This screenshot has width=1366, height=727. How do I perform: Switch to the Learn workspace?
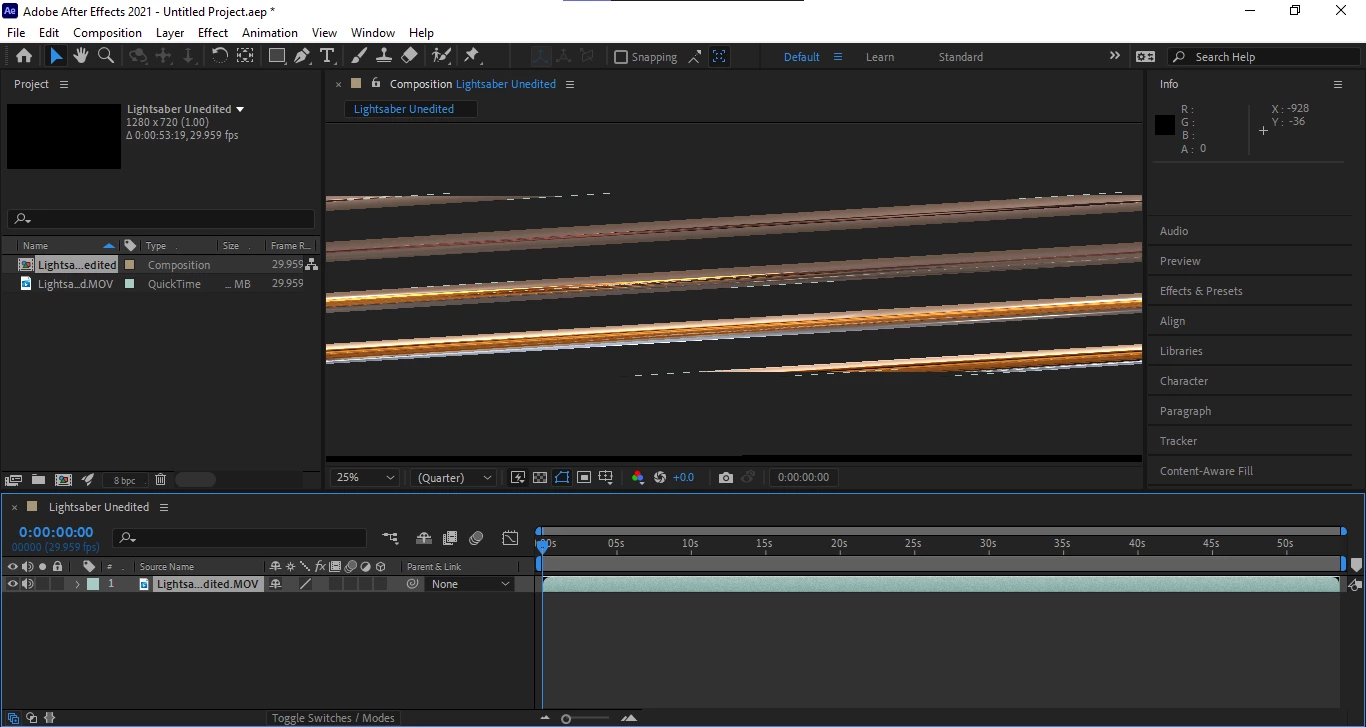pos(880,57)
